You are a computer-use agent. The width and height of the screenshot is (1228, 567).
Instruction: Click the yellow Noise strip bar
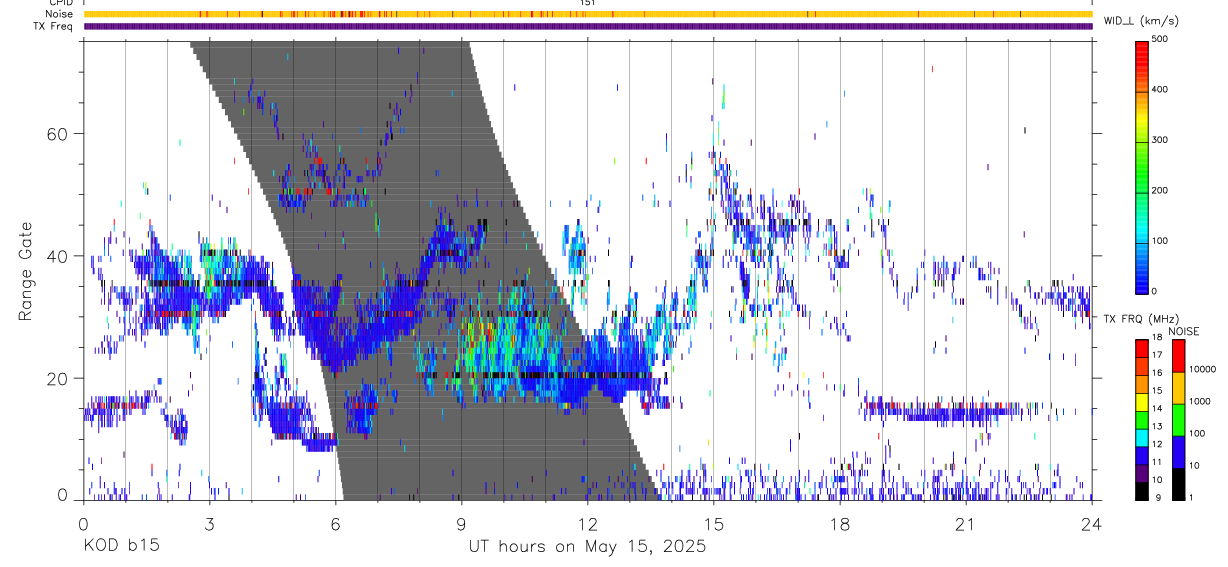click(x=588, y=14)
